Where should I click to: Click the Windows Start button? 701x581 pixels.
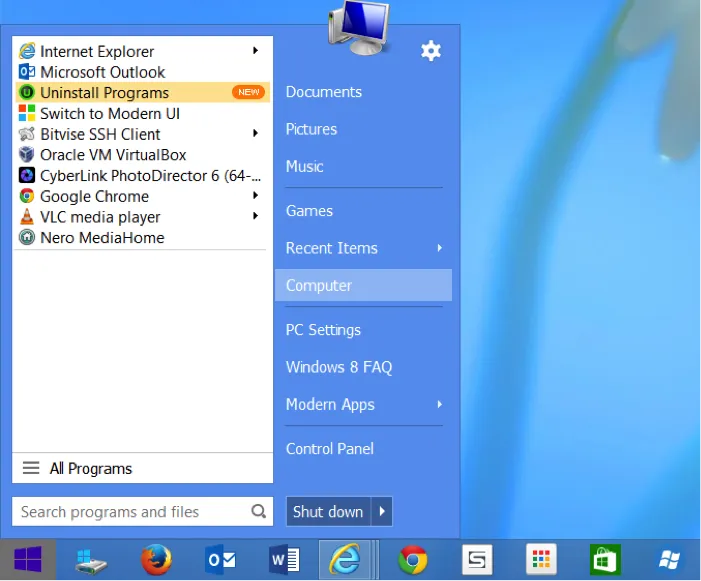click(x=28, y=560)
